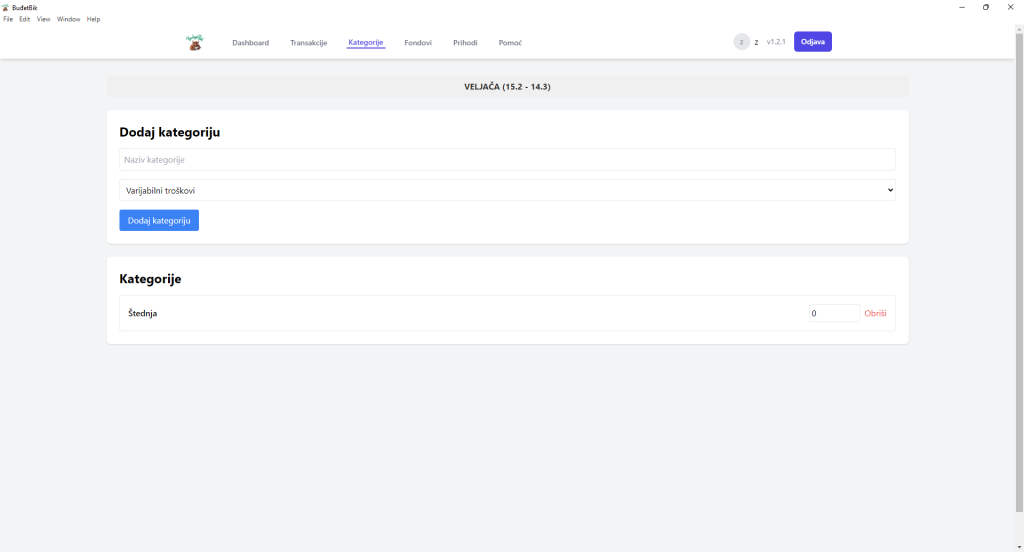Click the Štednja budget amount field
1024x552 pixels.
834,313
